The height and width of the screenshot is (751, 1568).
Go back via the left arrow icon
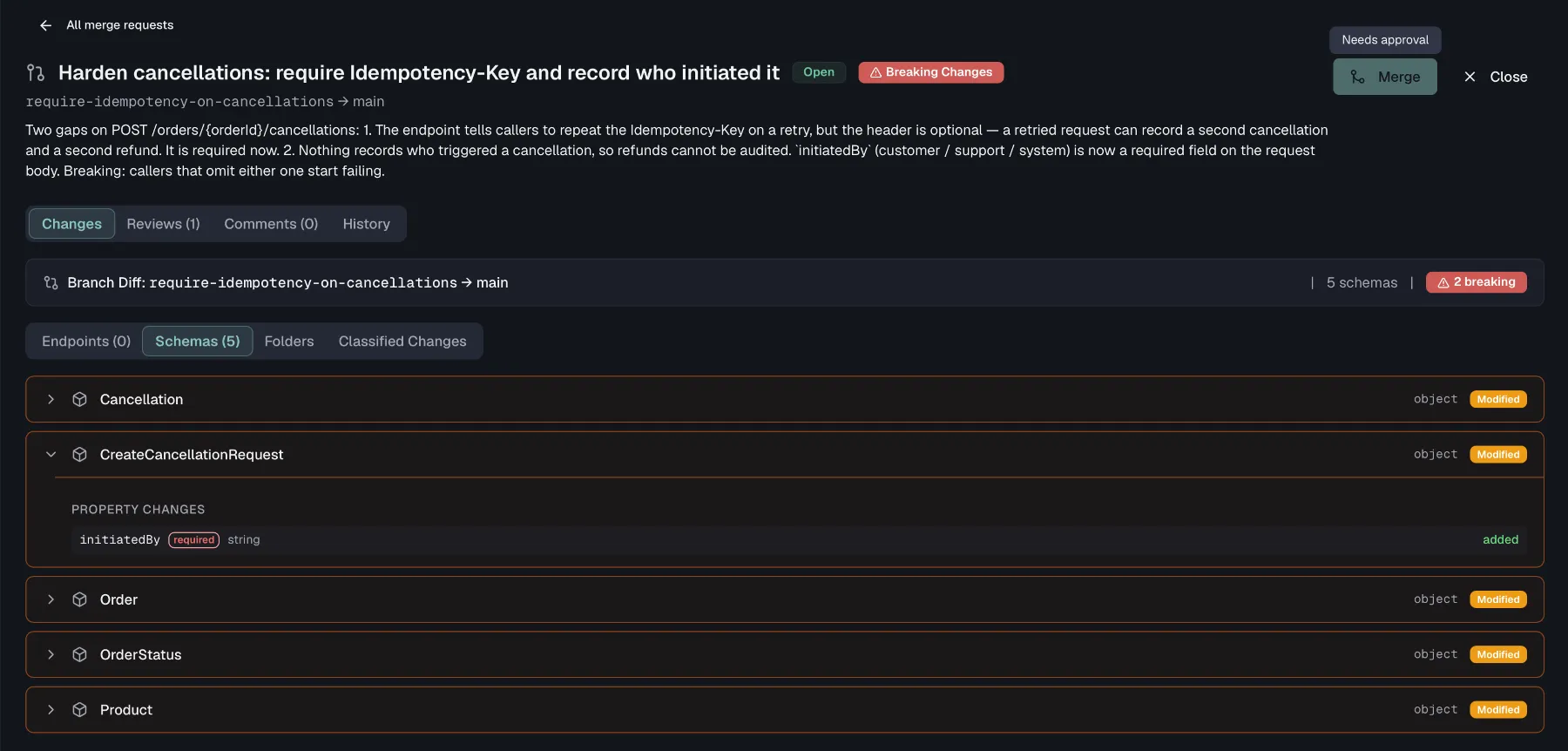point(45,25)
